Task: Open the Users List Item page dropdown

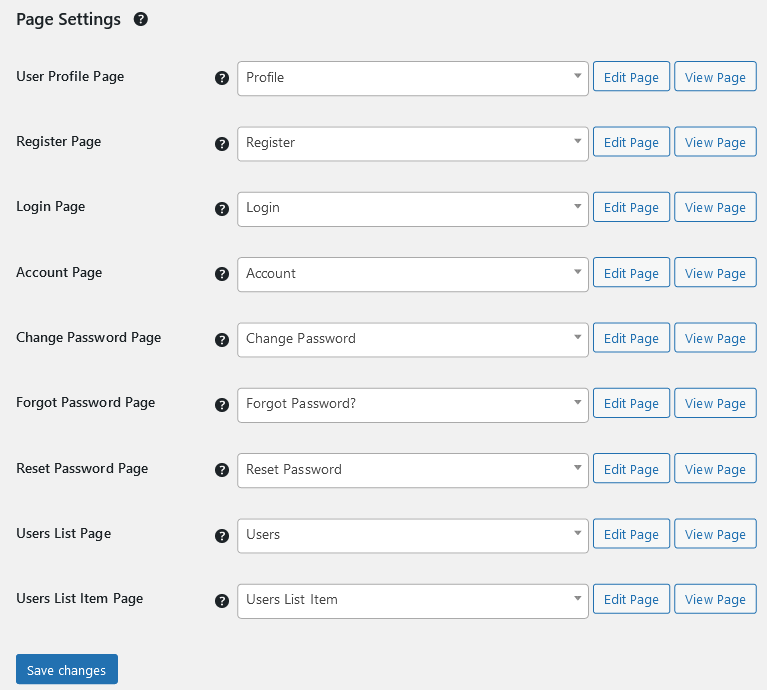Action: point(413,601)
